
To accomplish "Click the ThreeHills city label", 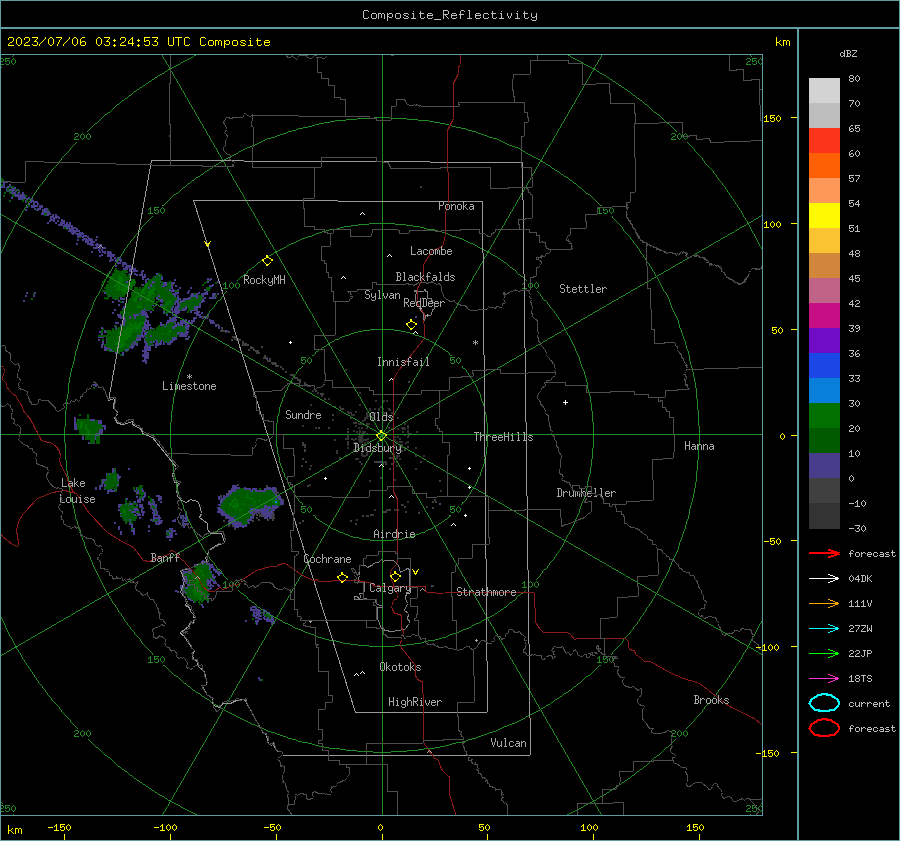I will (503, 437).
